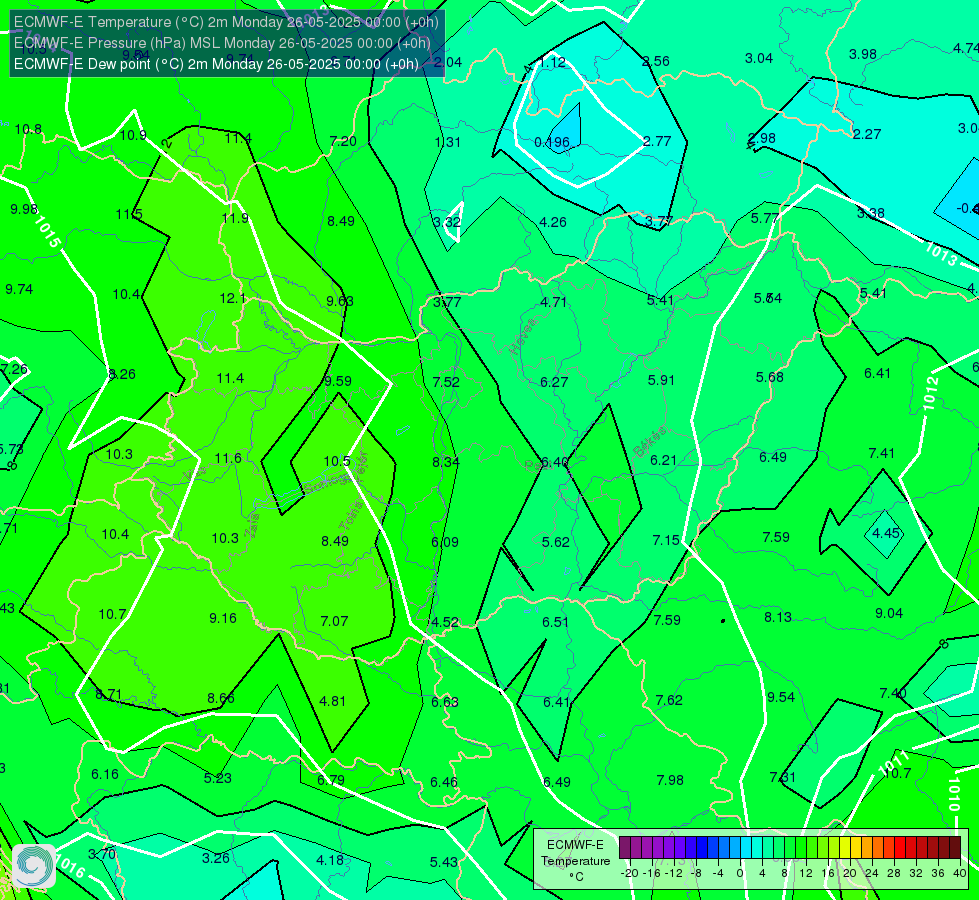This screenshot has width=979, height=900.
Task: Click the 7.62 temperature value
Action: tap(669, 701)
